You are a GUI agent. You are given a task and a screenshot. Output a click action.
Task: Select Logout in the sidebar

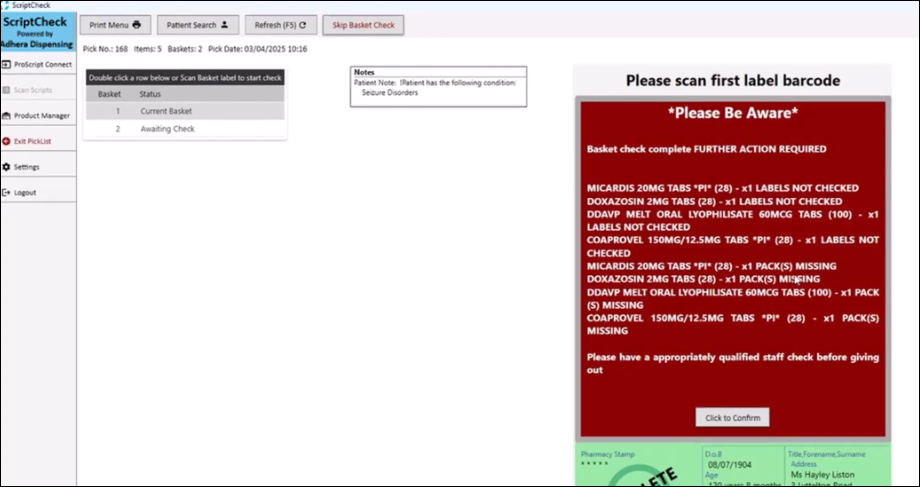(x=38, y=192)
